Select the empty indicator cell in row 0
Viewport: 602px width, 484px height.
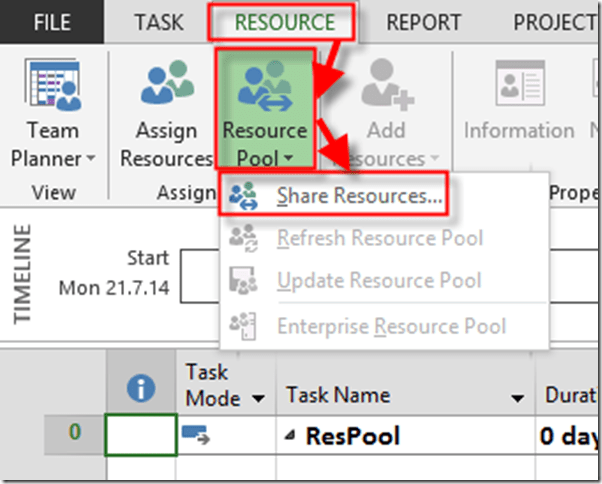[141, 437]
